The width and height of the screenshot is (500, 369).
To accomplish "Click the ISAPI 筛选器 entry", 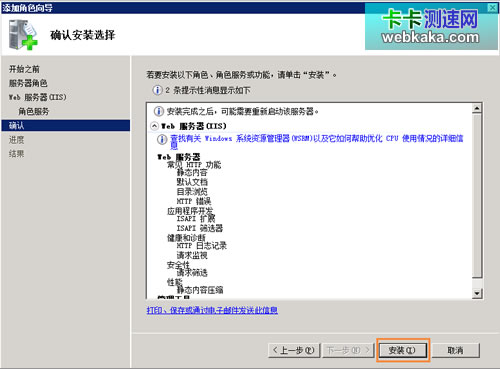I will click(x=200, y=228).
